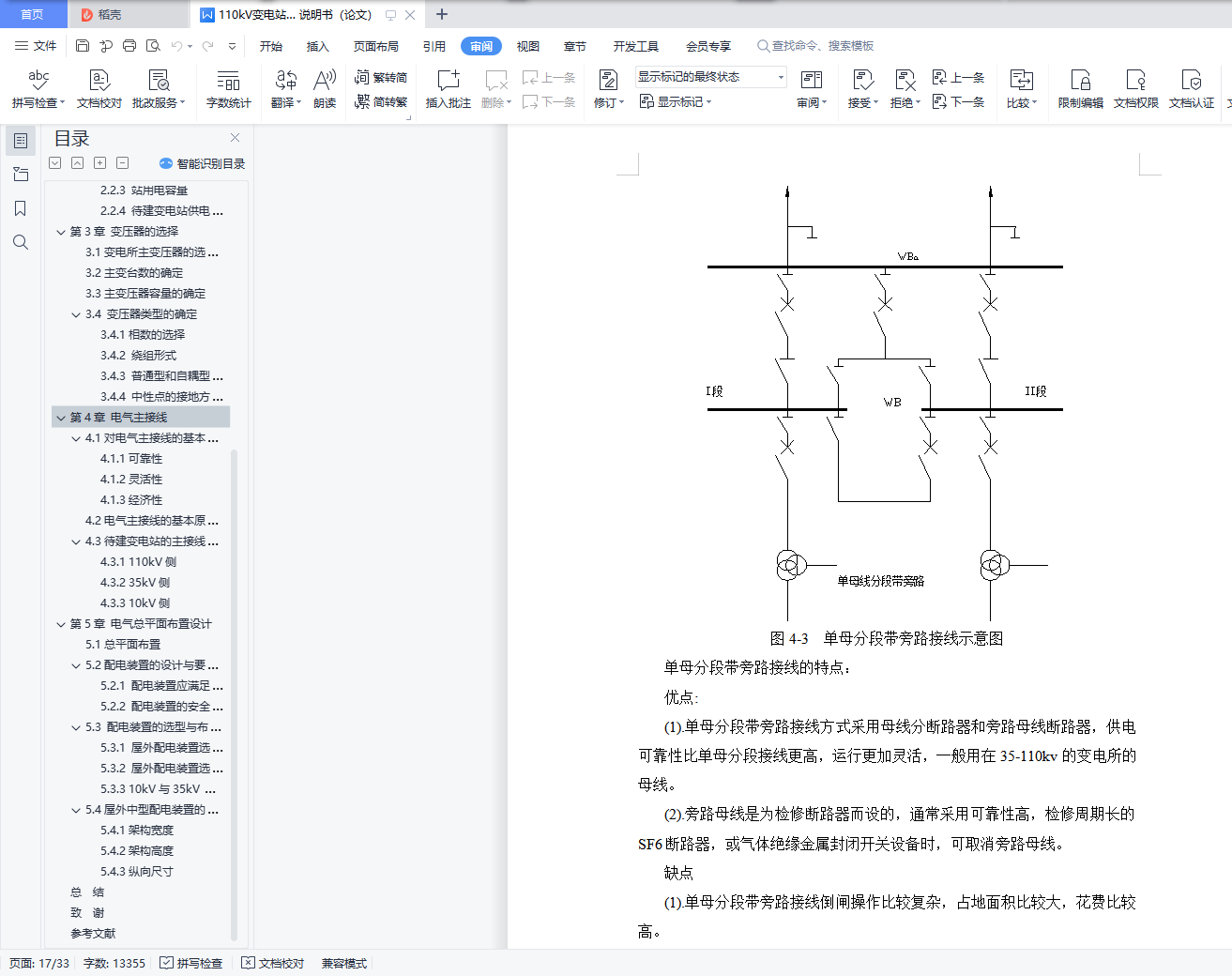Switch to the outline (目录) sidebar panel

tap(21, 141)
